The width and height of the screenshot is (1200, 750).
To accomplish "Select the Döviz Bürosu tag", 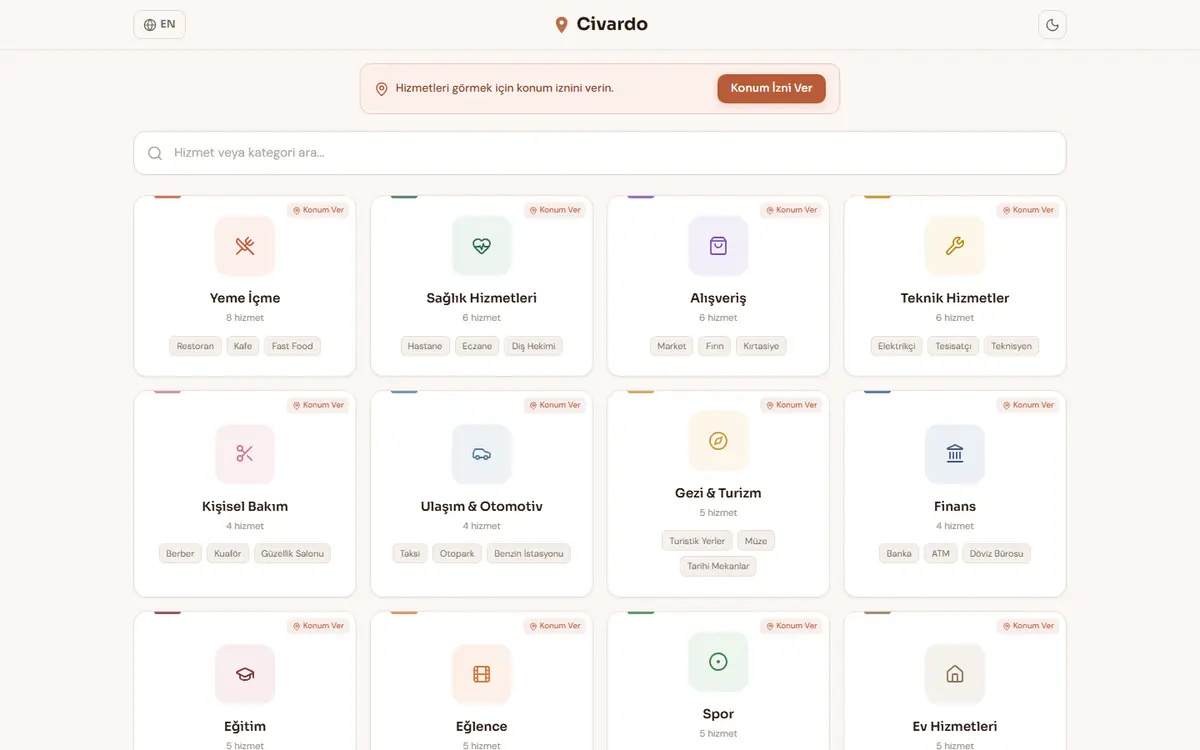I will pyautogui.click(x=997, y=553).
